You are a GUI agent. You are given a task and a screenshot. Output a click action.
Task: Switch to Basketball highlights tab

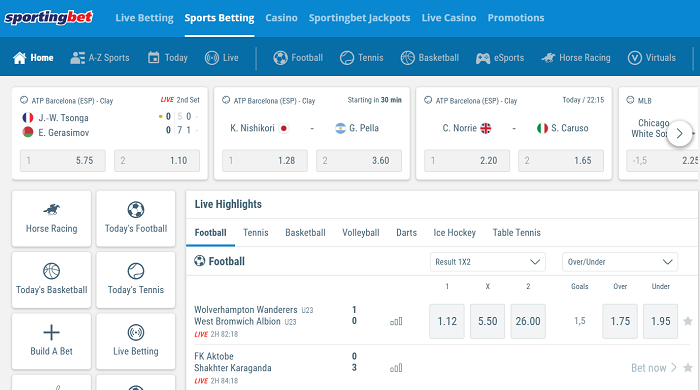point(305,233)
